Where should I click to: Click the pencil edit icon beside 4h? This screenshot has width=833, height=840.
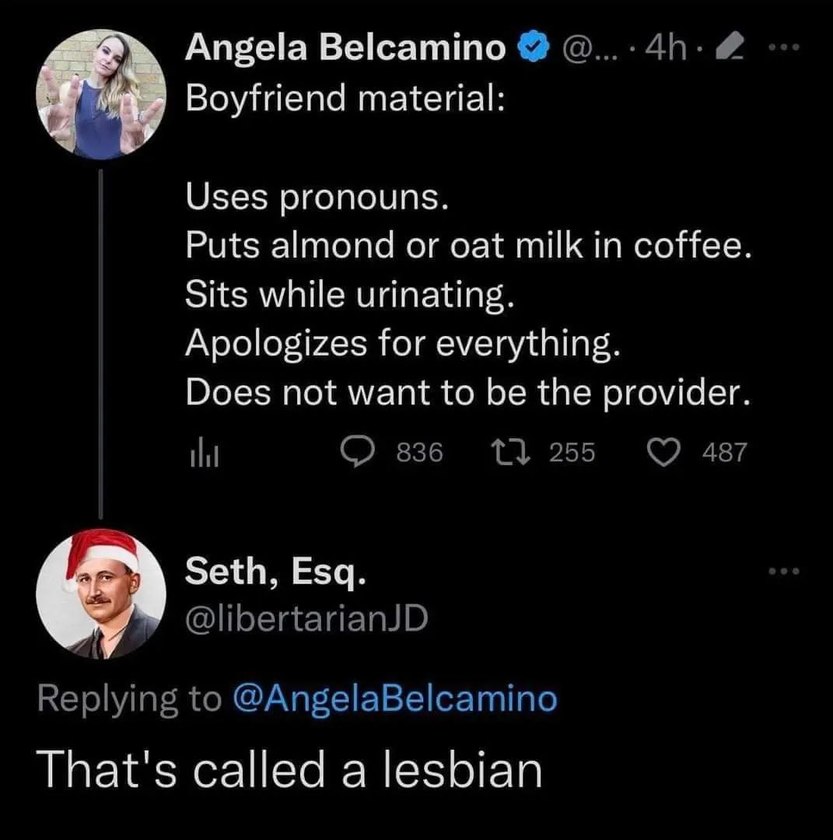tap(729, 47)
